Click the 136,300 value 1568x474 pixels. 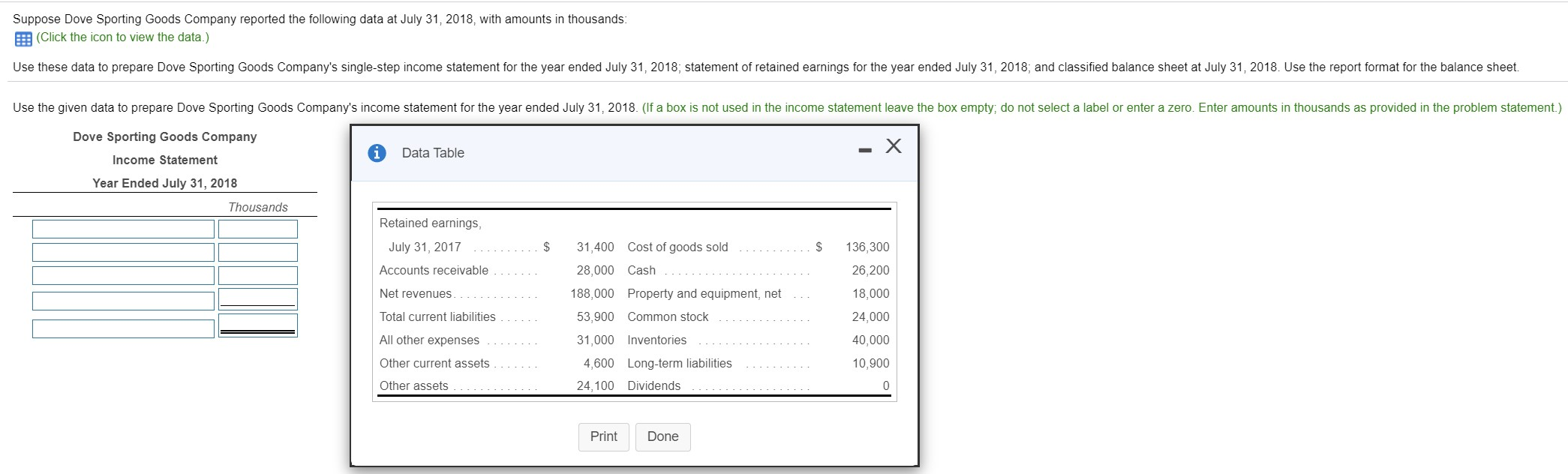867,247
